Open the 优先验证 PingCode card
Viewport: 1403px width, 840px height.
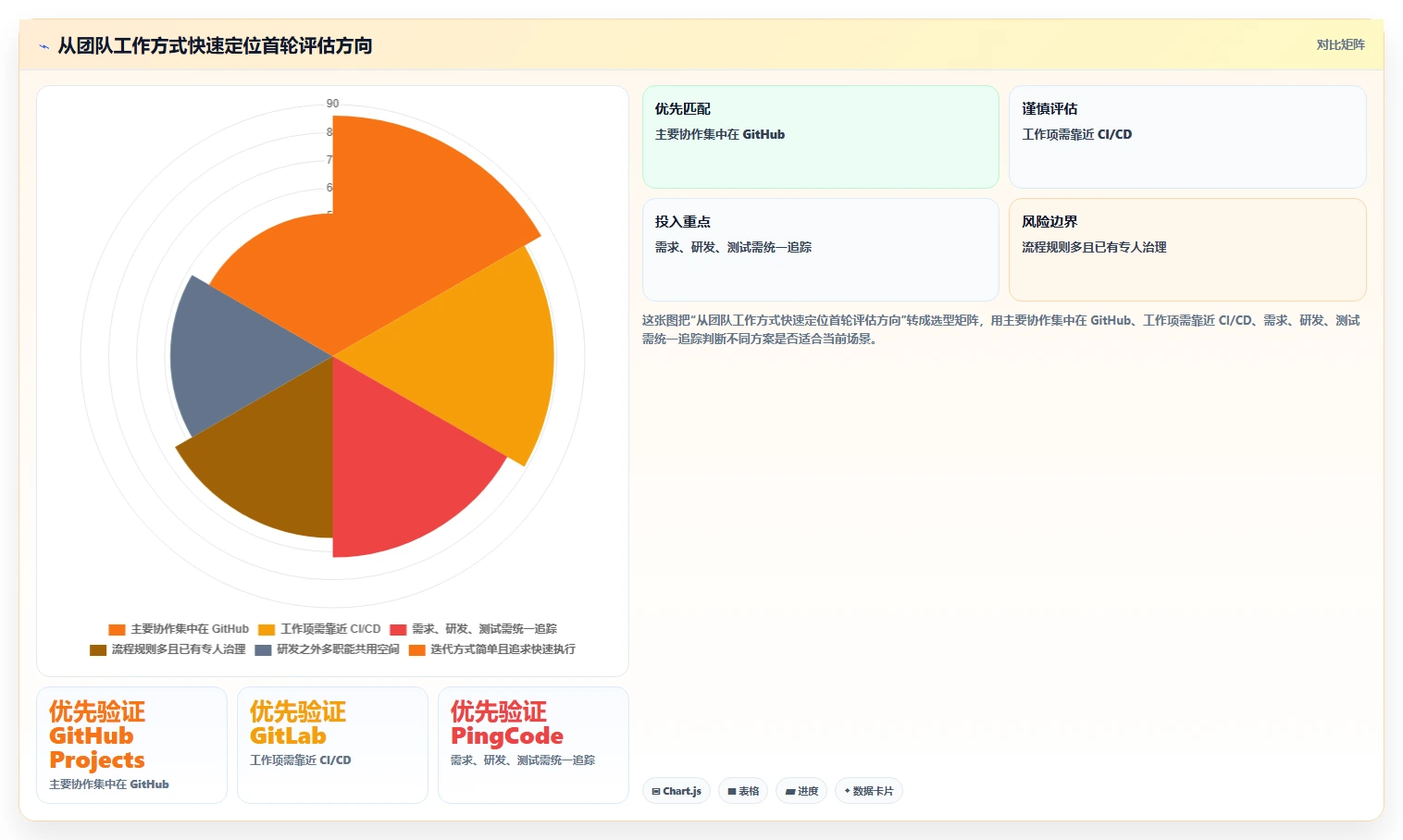tap(533, 745)
